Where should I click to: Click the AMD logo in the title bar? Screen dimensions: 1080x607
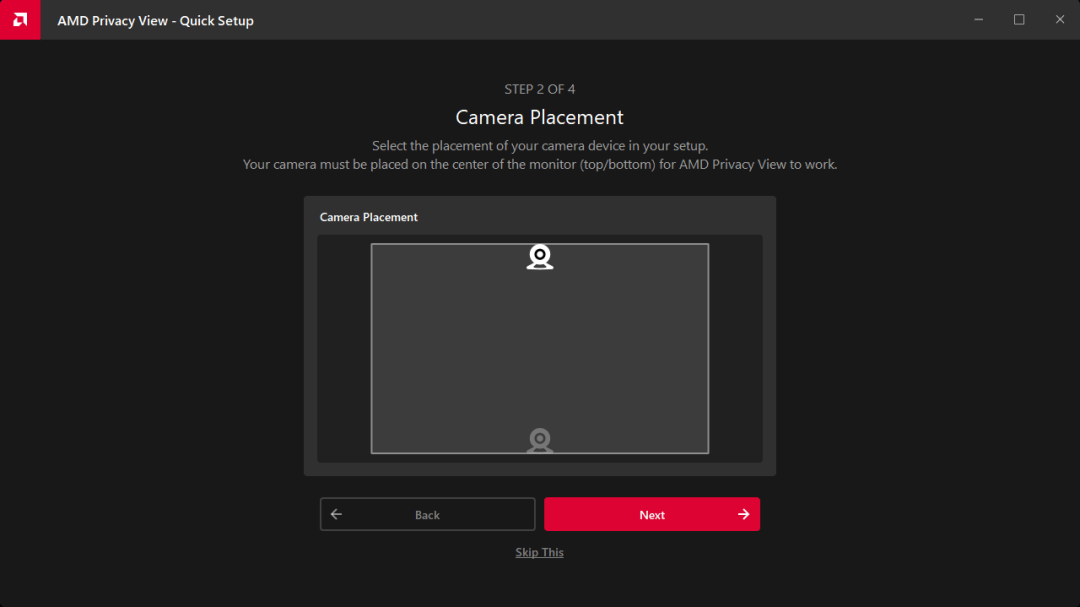tap(20, 19)
